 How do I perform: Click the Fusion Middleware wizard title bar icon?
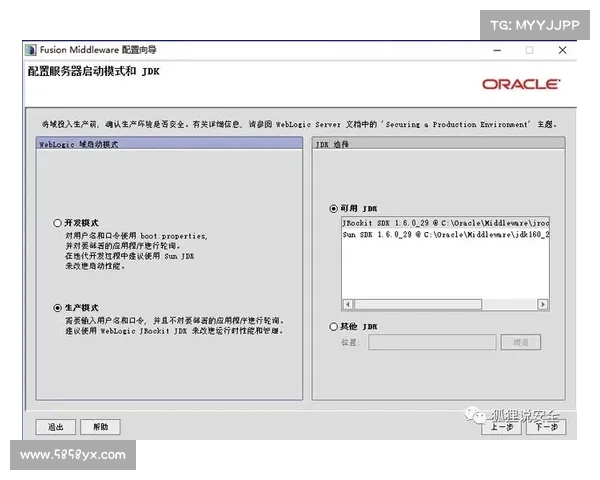point(31,50)
